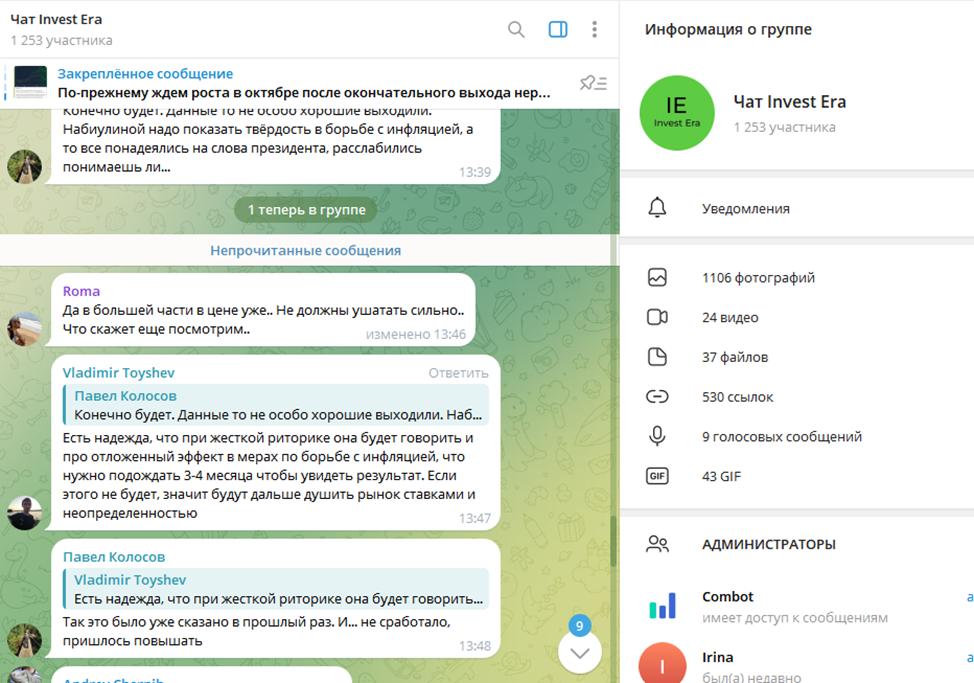This screenshot has width=974, height=683.
Task: Click Ответить on Vladimir Toyshev's message
Action: [x=458, y=373]
